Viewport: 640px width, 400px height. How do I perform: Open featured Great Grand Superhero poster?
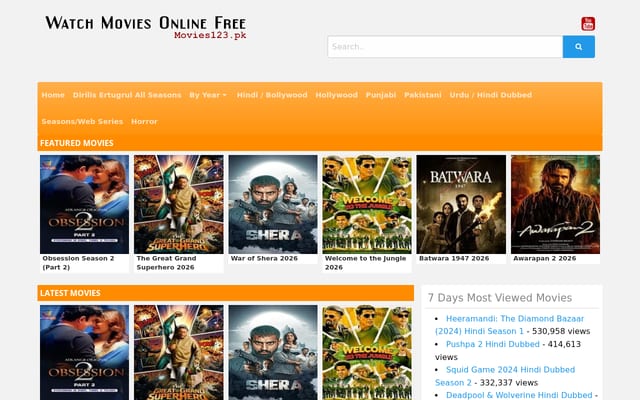[x=179, y=204]
